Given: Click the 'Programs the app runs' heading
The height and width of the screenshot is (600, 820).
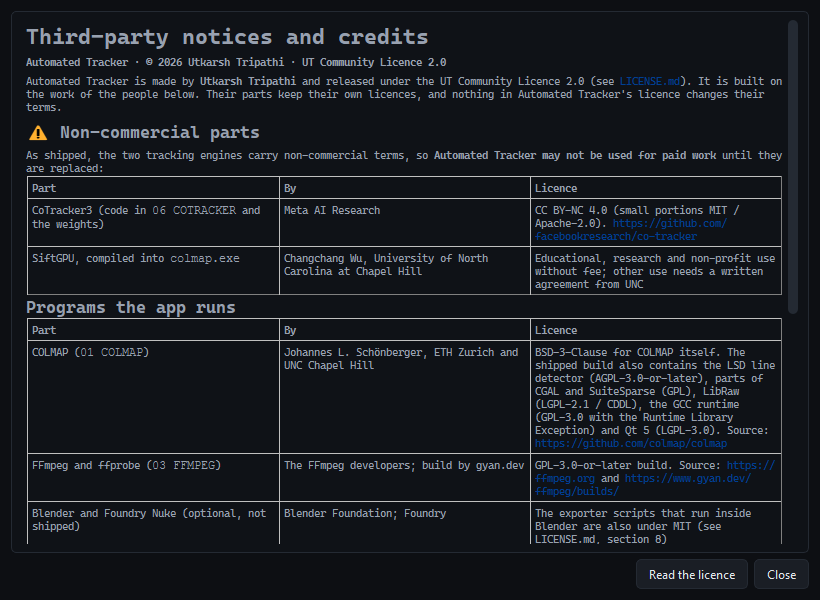Looking at the screenshot, I should [x=131, y=307].
